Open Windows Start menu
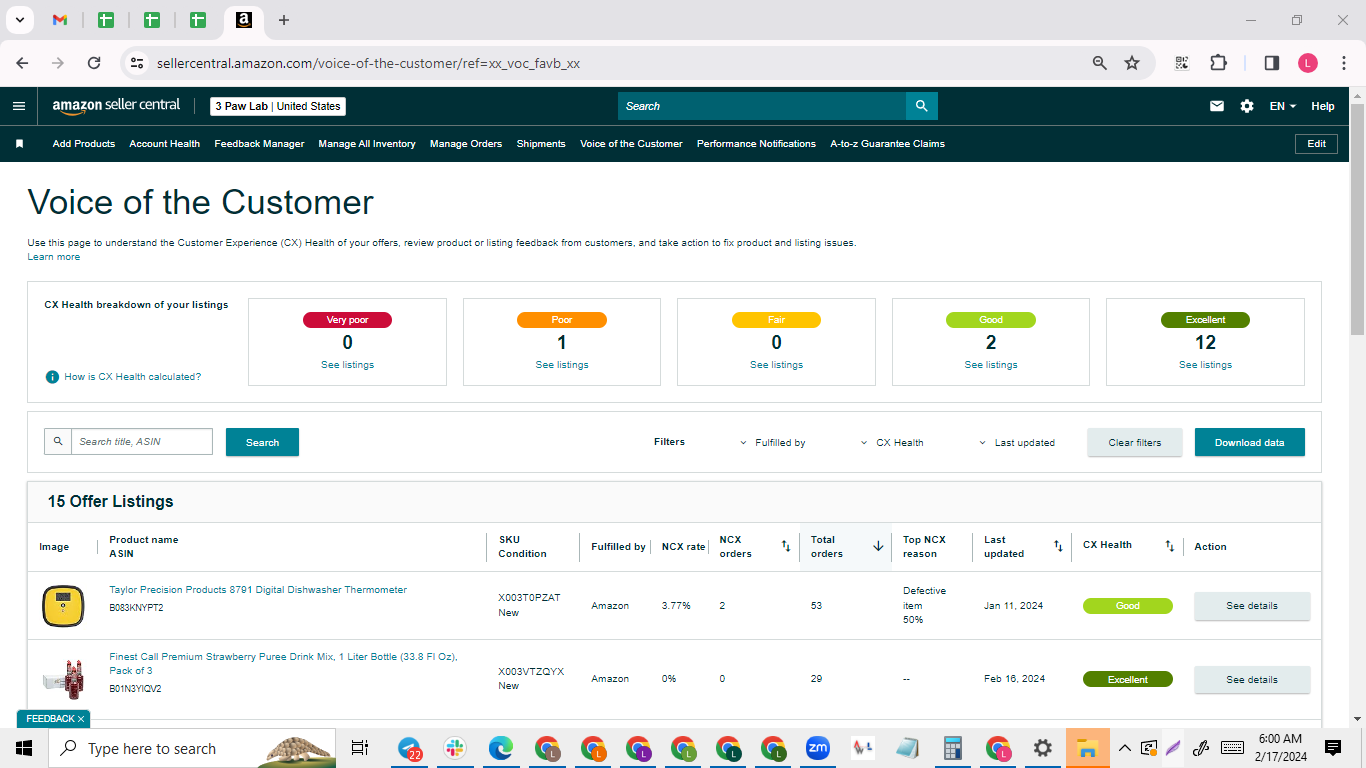 tap(24, 748)
